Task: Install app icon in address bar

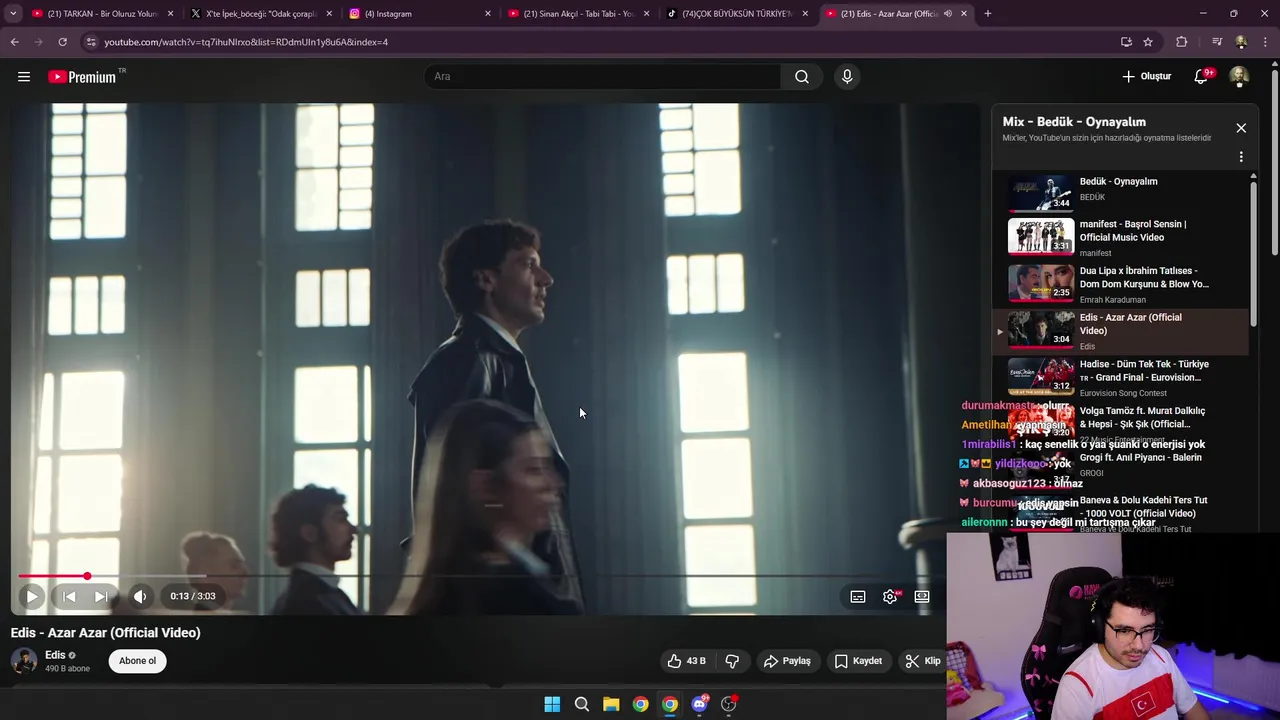Action: click(x=1126, y=42)
